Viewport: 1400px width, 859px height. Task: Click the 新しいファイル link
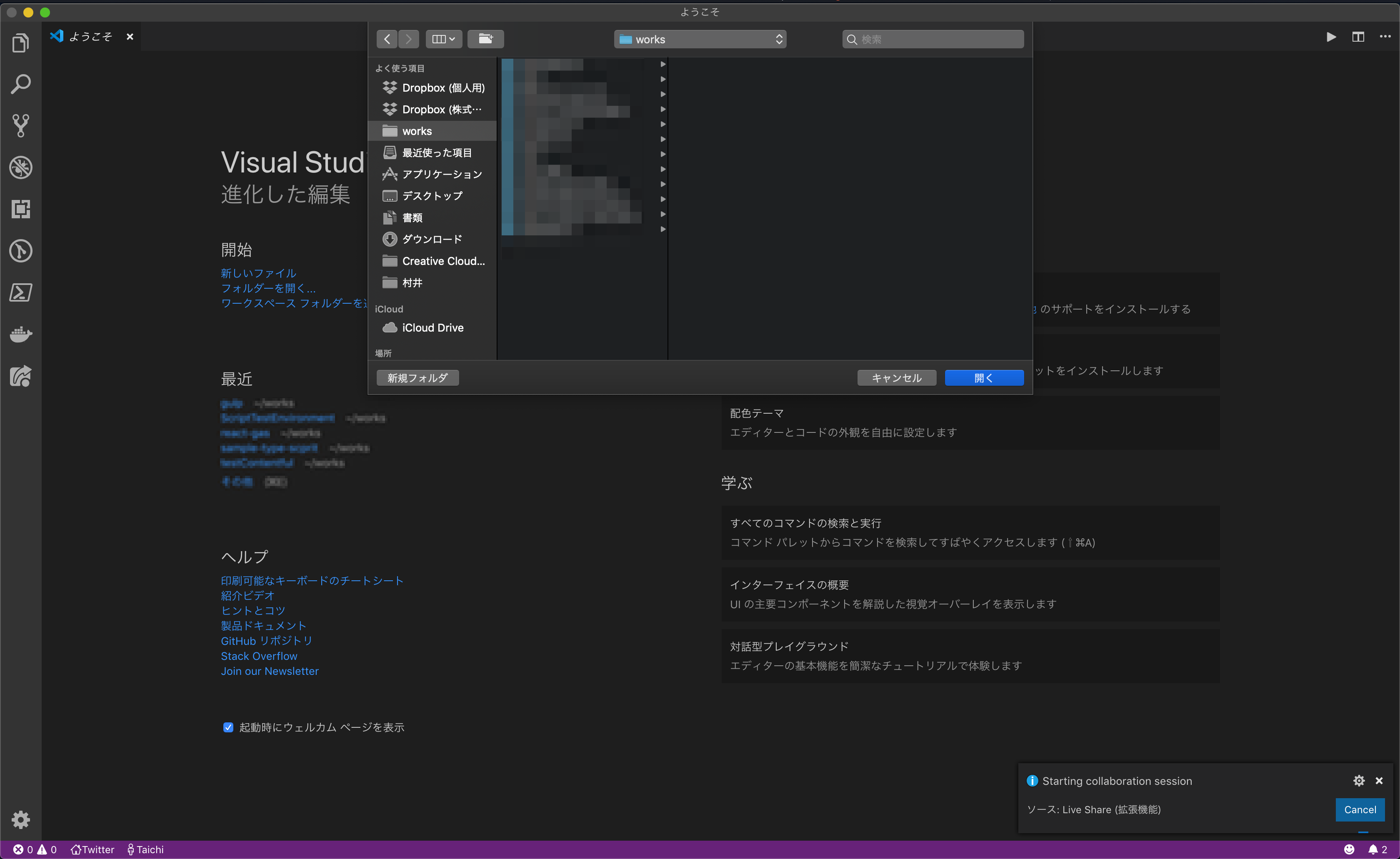[x=258, y=273]
